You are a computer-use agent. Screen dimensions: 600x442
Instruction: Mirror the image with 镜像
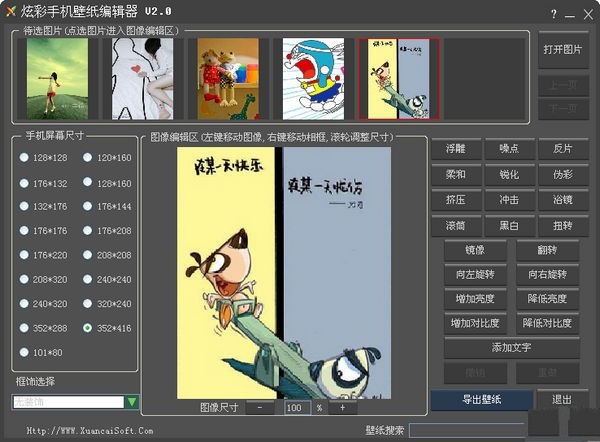(475, 250)
